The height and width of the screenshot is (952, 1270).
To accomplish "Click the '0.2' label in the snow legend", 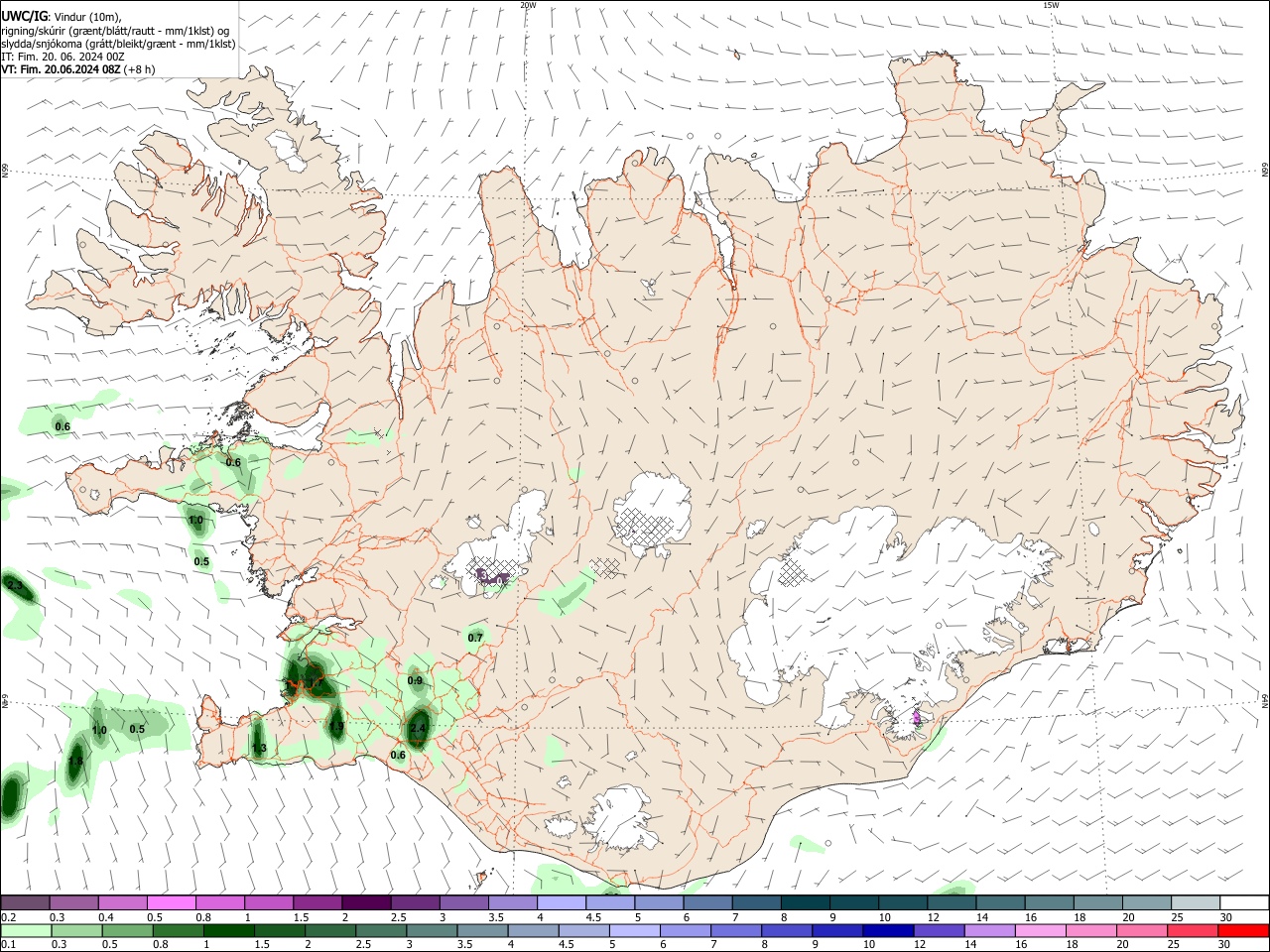I will tap(7, 917).
